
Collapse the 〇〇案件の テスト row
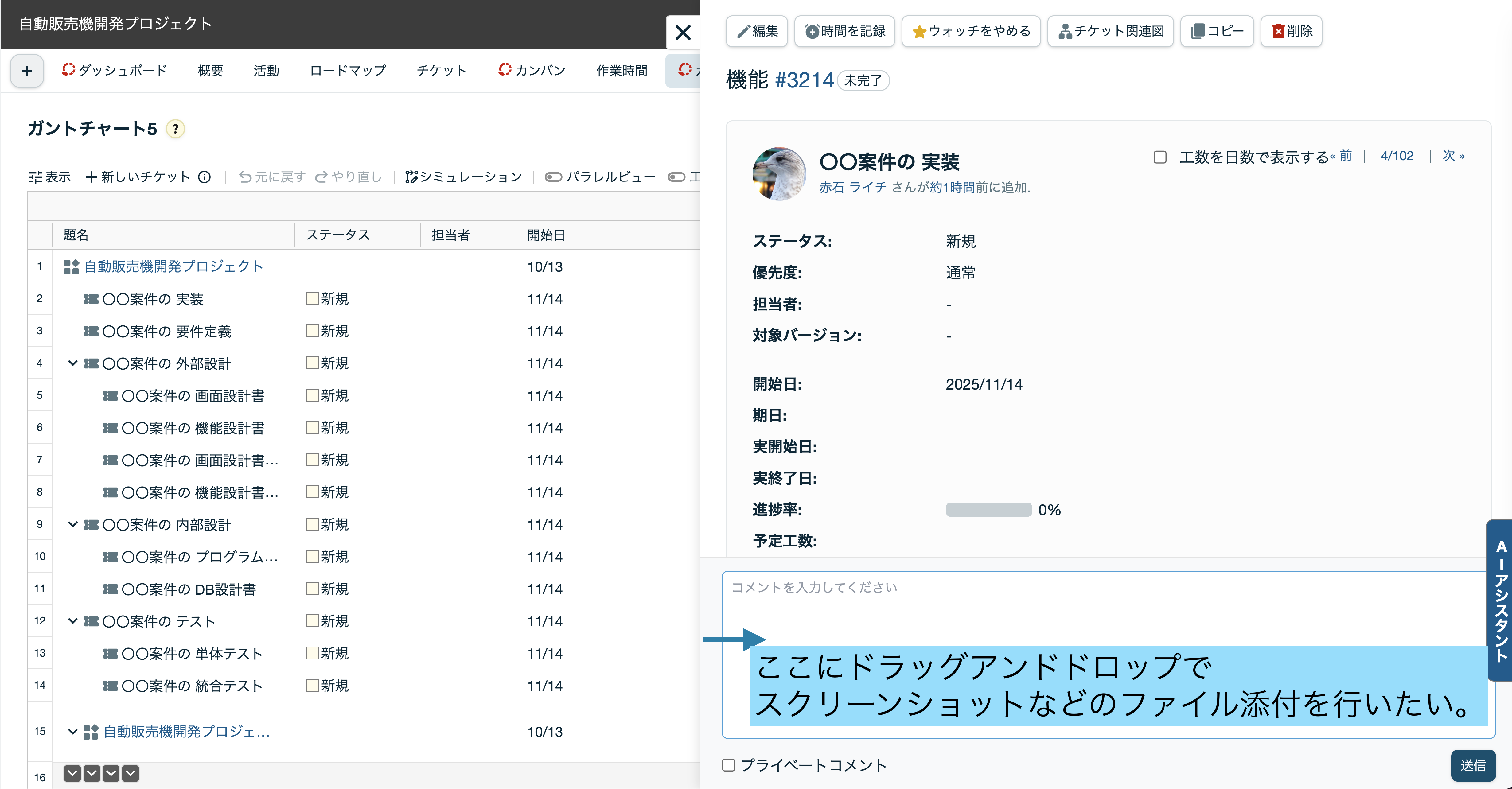73,621
